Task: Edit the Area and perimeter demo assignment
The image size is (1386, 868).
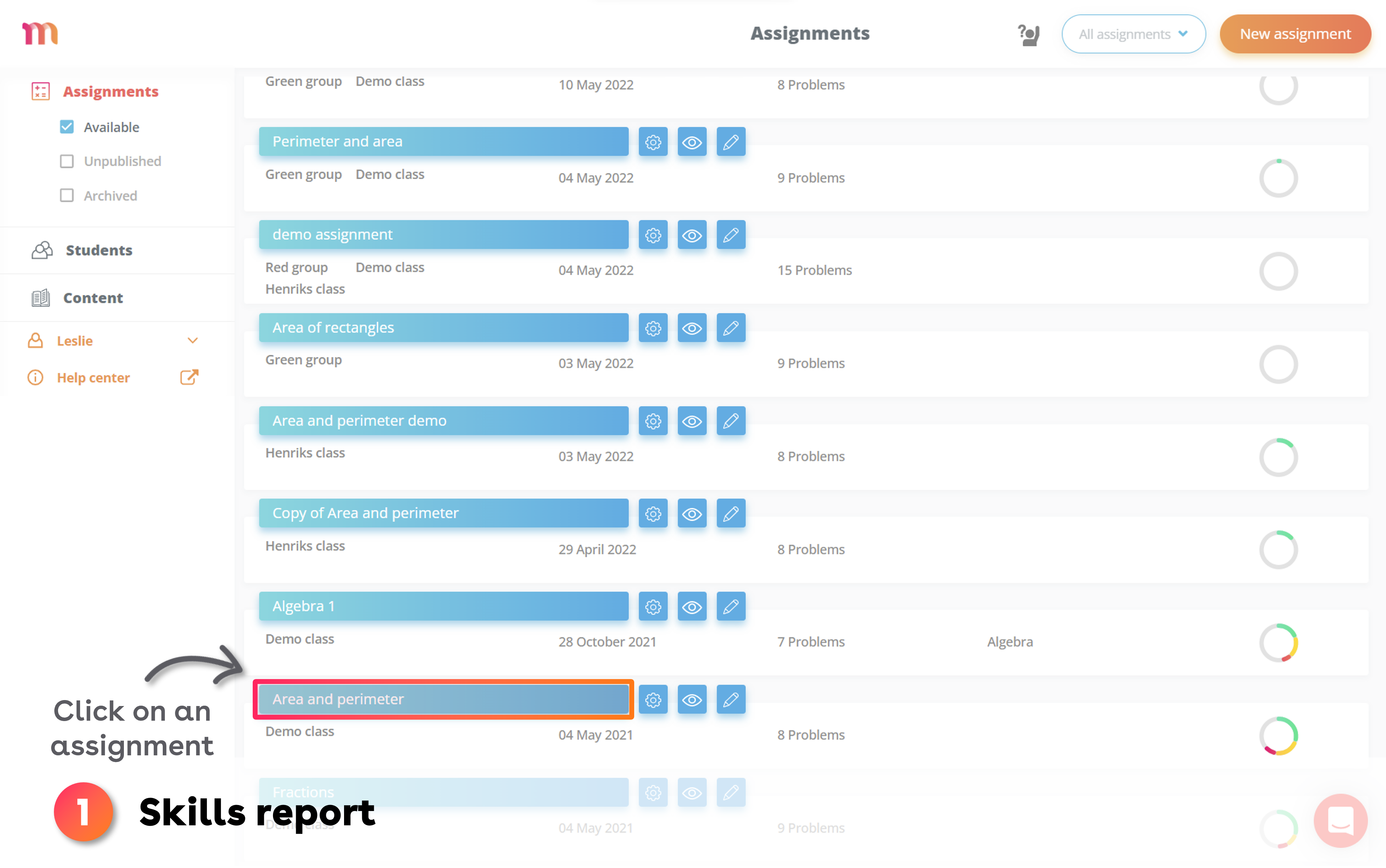Action: tap(730, 421)
